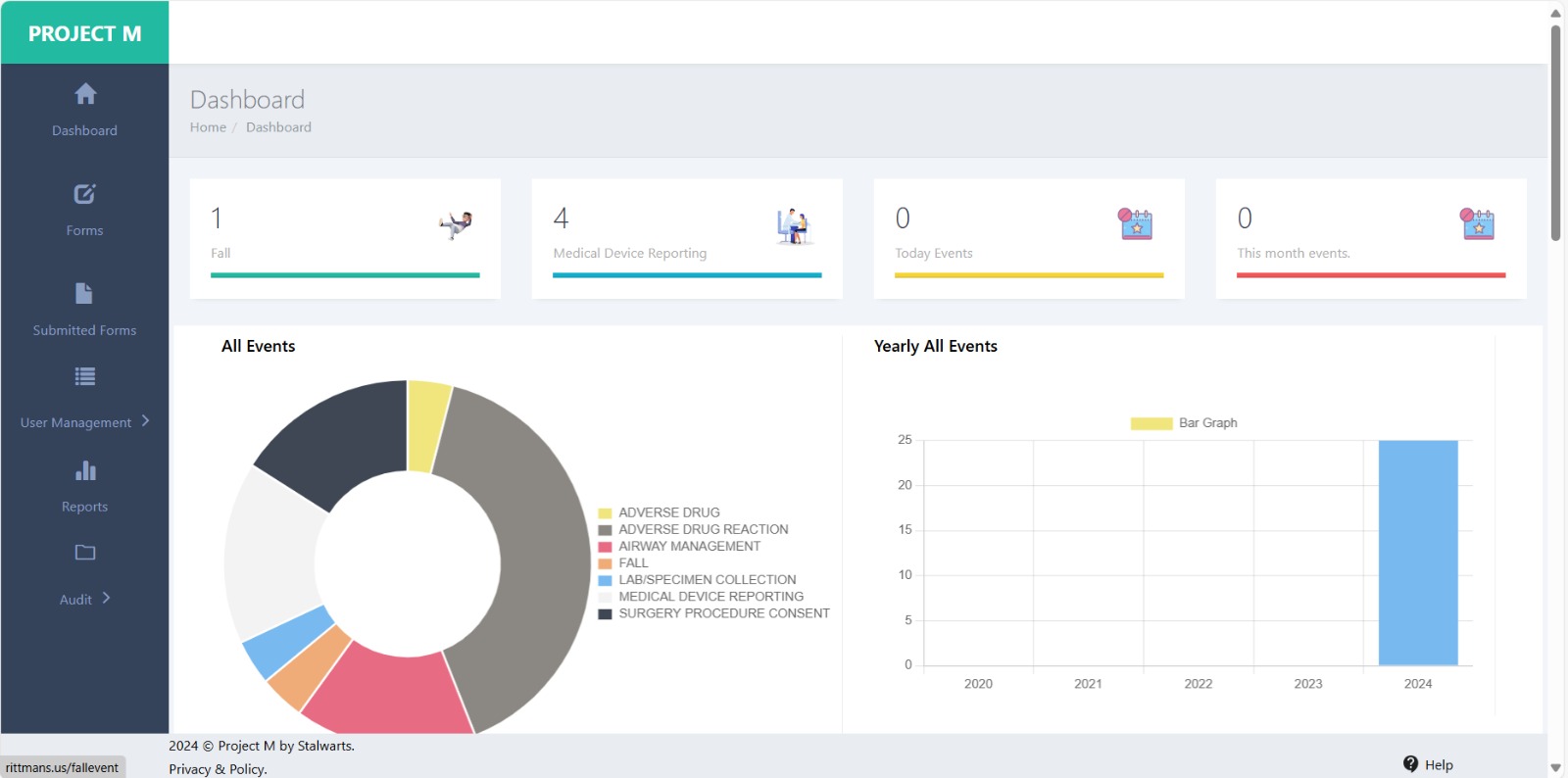Toggle FALL legend entry in chart

click(x=633, y=563)
